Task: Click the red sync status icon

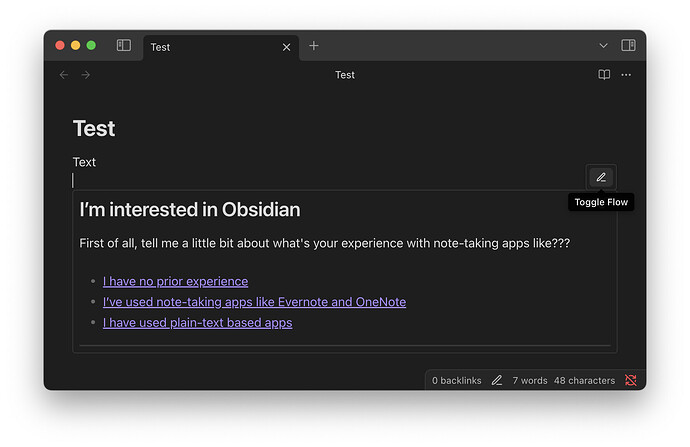Action: [631, 380]
